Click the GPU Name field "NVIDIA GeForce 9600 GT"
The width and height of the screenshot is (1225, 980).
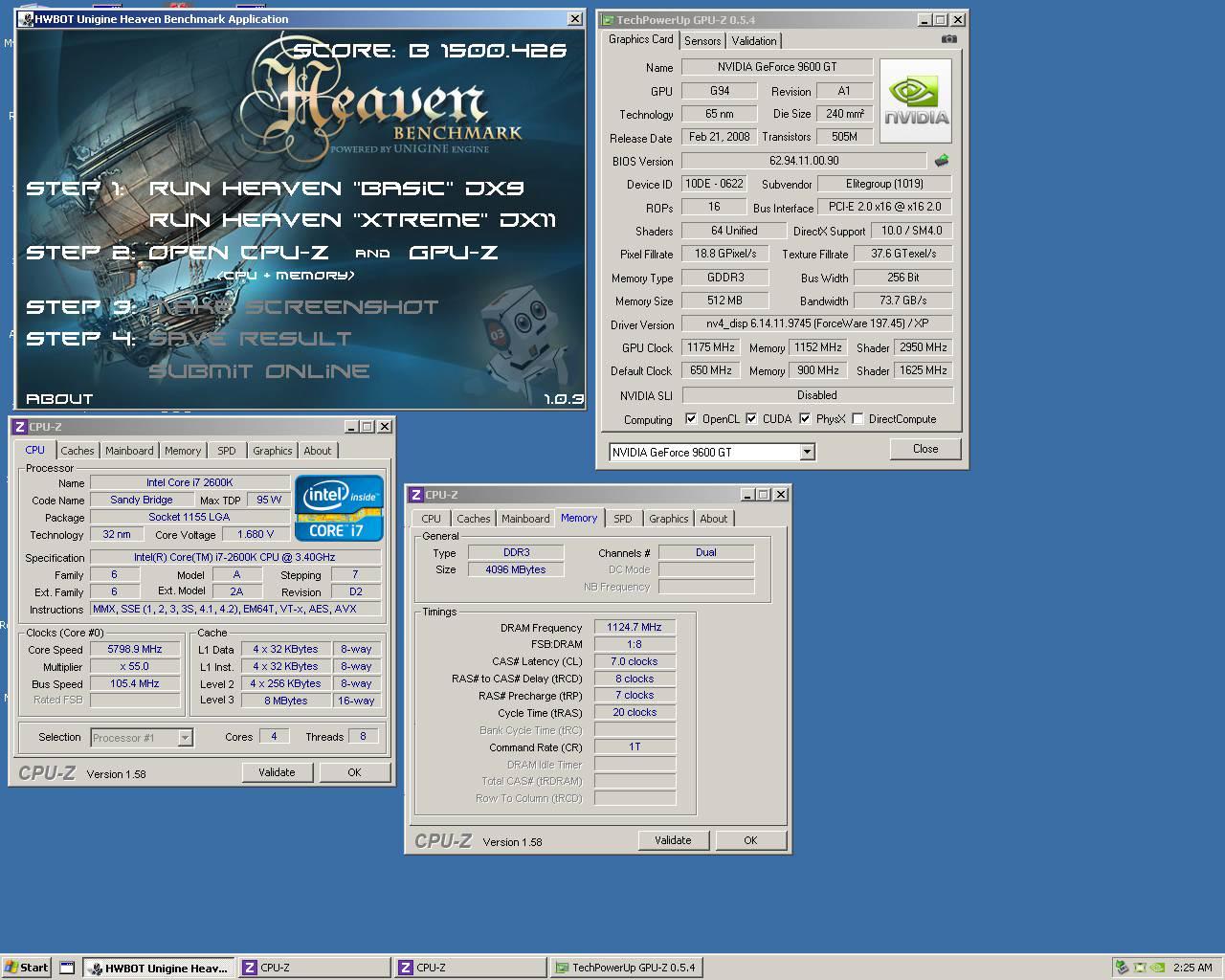[777, 67]
